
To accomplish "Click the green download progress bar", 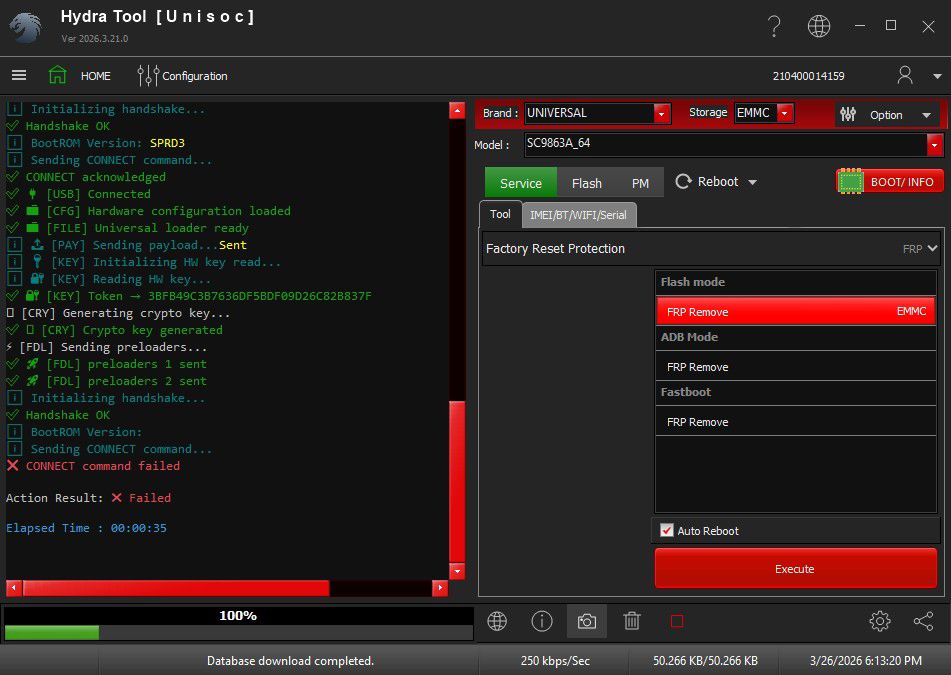I will pos(52,633).
